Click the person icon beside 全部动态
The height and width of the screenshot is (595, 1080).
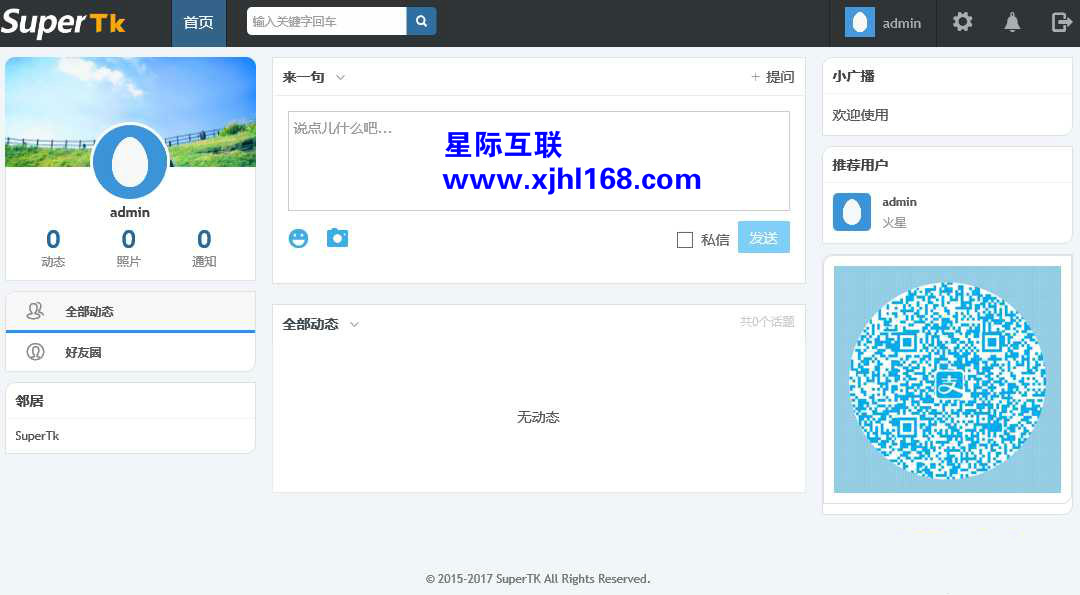(34, 311)
